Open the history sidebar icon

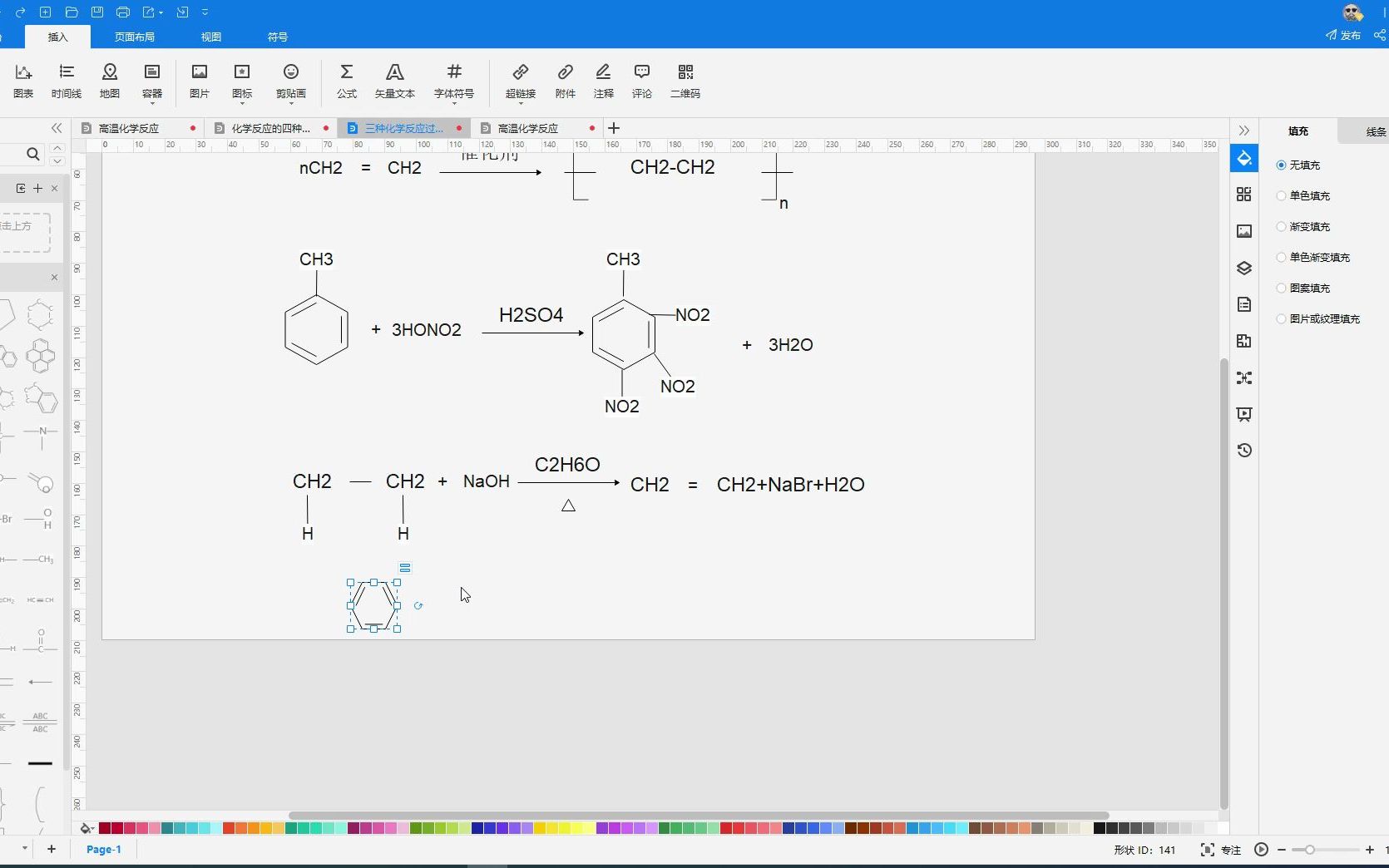click(1244, 451)
